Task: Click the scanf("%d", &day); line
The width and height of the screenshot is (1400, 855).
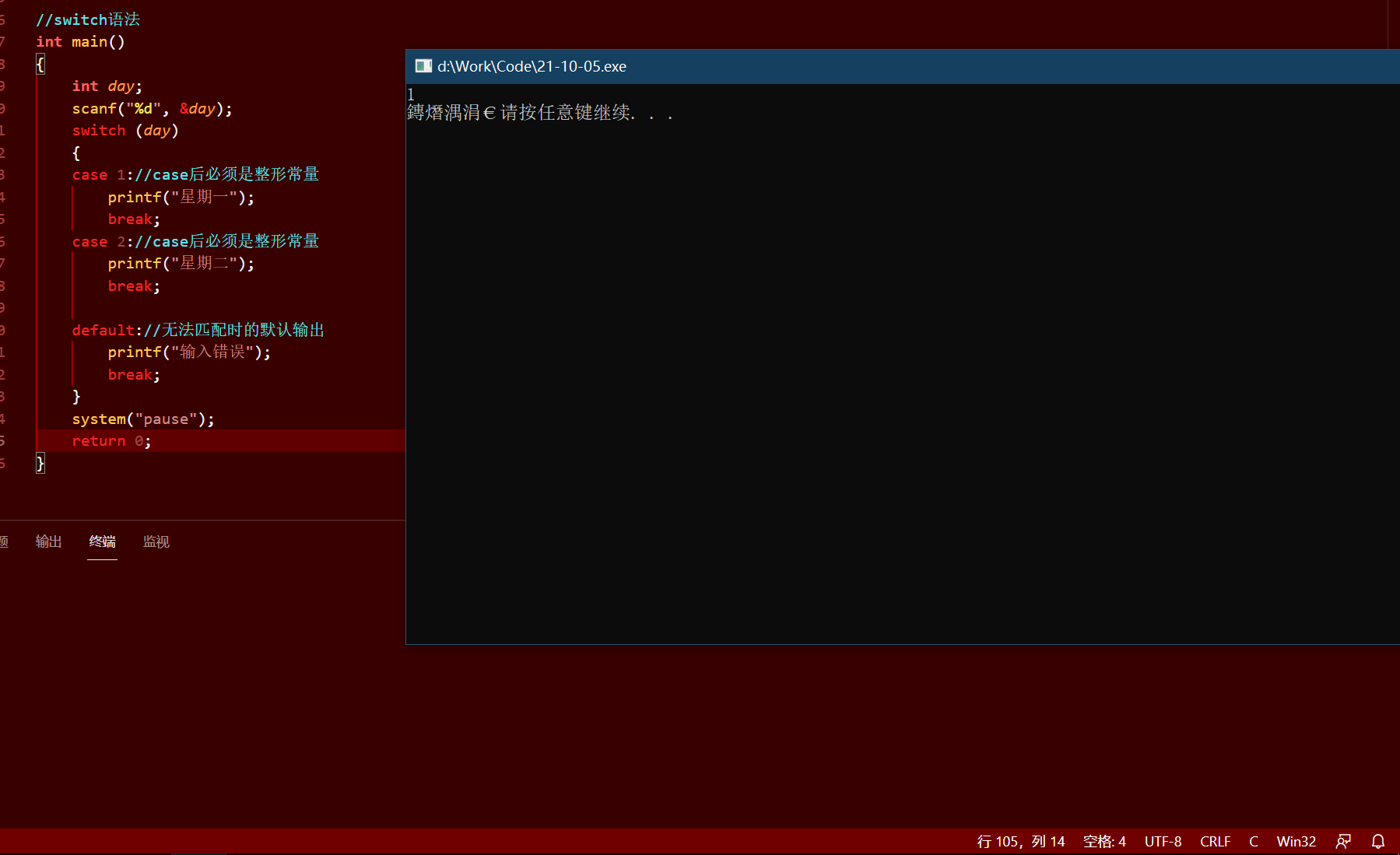Action: [x=153, y=108]
